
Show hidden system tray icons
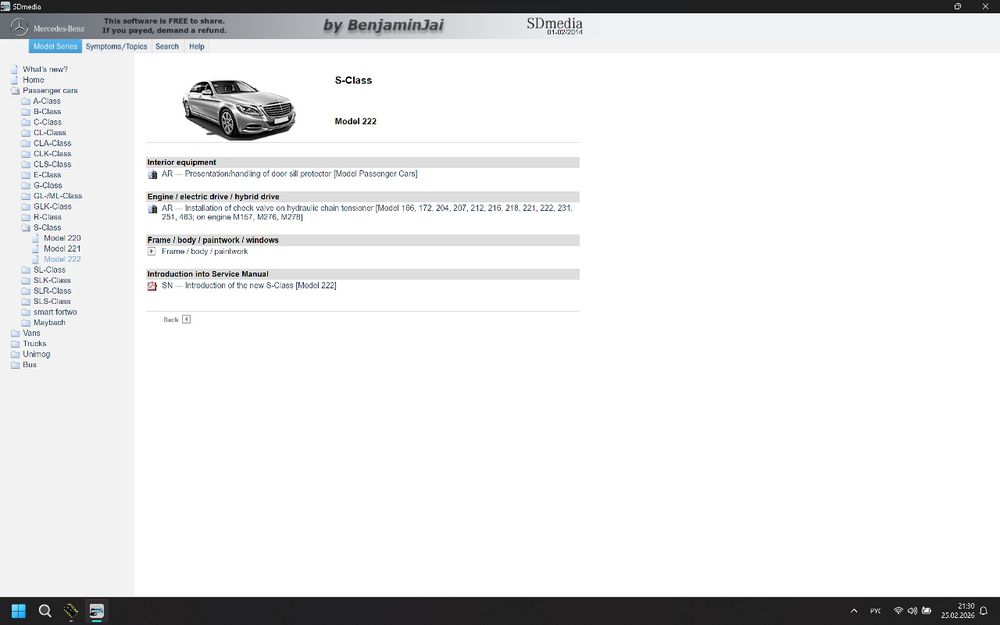pyautogui.click(x=854, y=611)
